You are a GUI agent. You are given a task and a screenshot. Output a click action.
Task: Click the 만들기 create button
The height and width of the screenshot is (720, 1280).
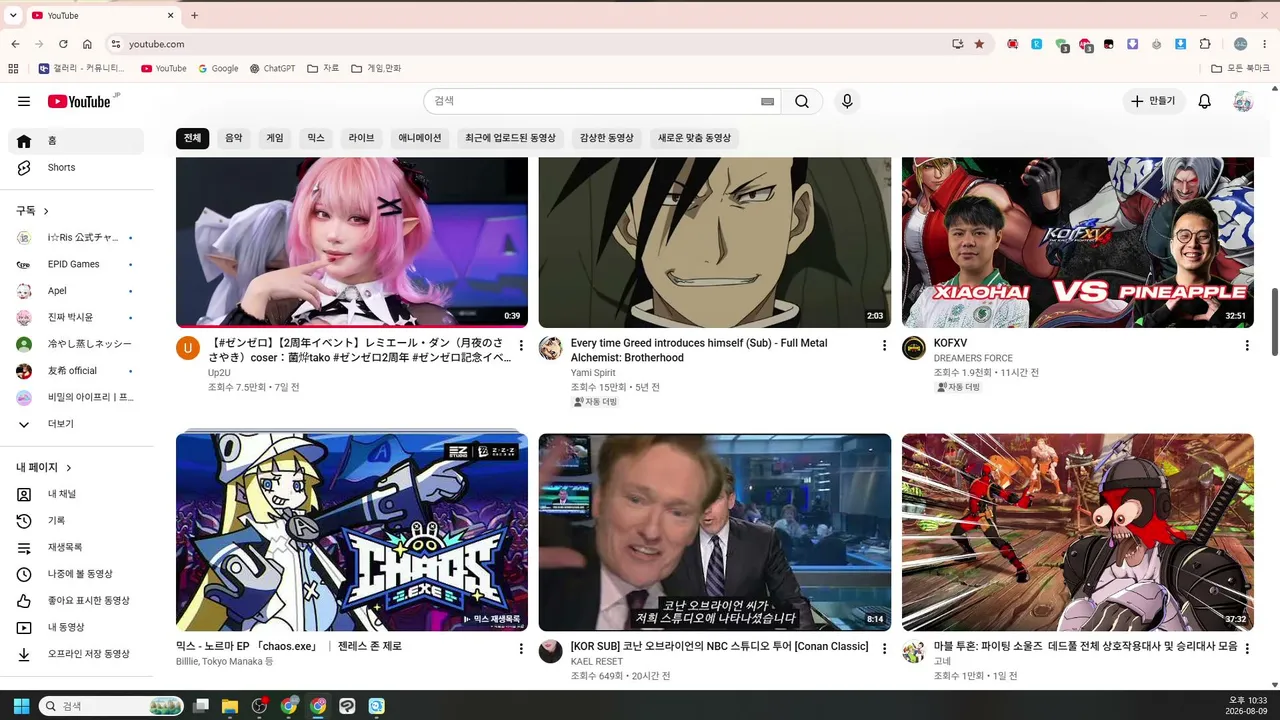coord(1154,101)
